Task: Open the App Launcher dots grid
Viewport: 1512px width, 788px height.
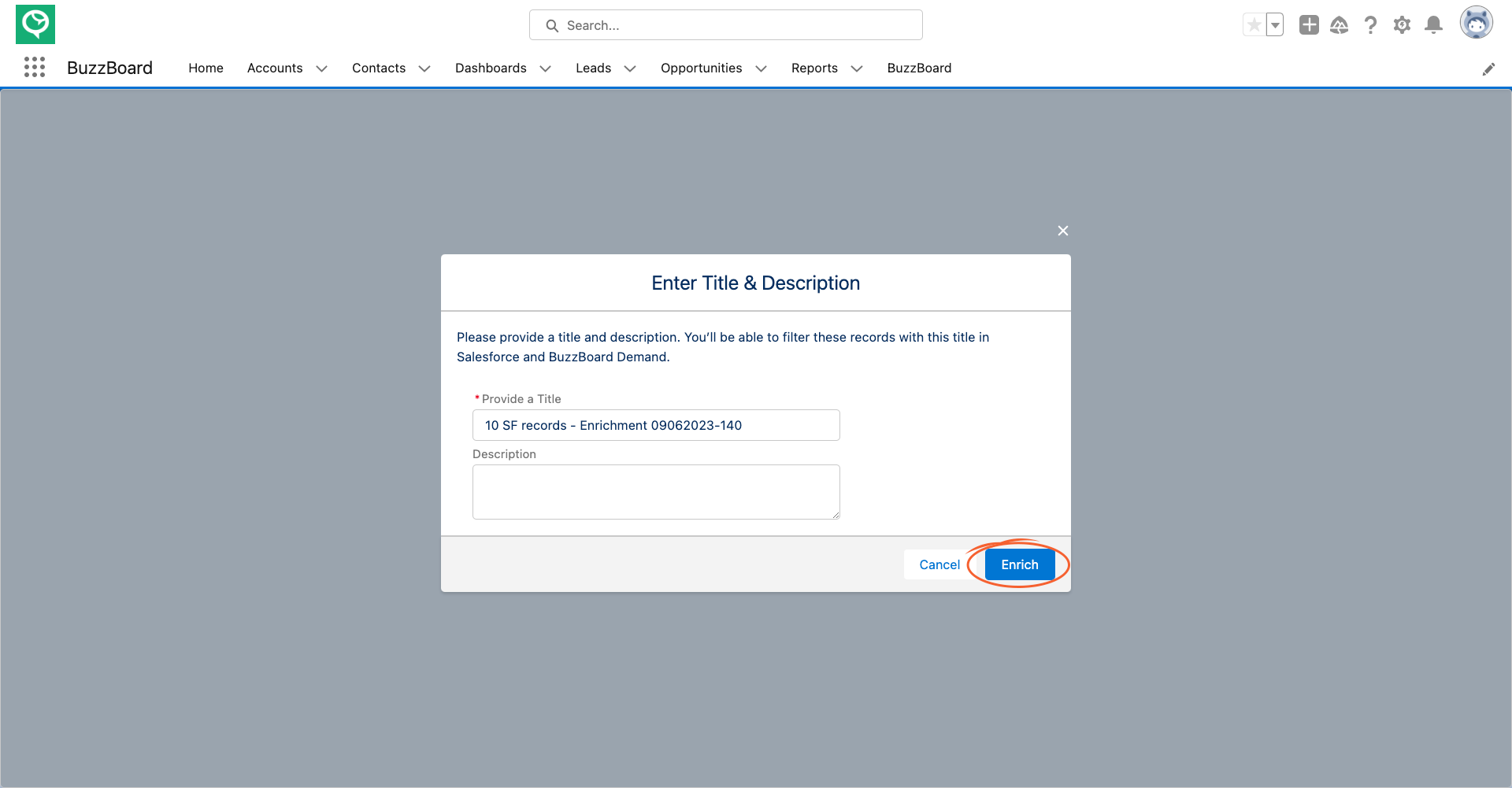Action: coord(35,68)
